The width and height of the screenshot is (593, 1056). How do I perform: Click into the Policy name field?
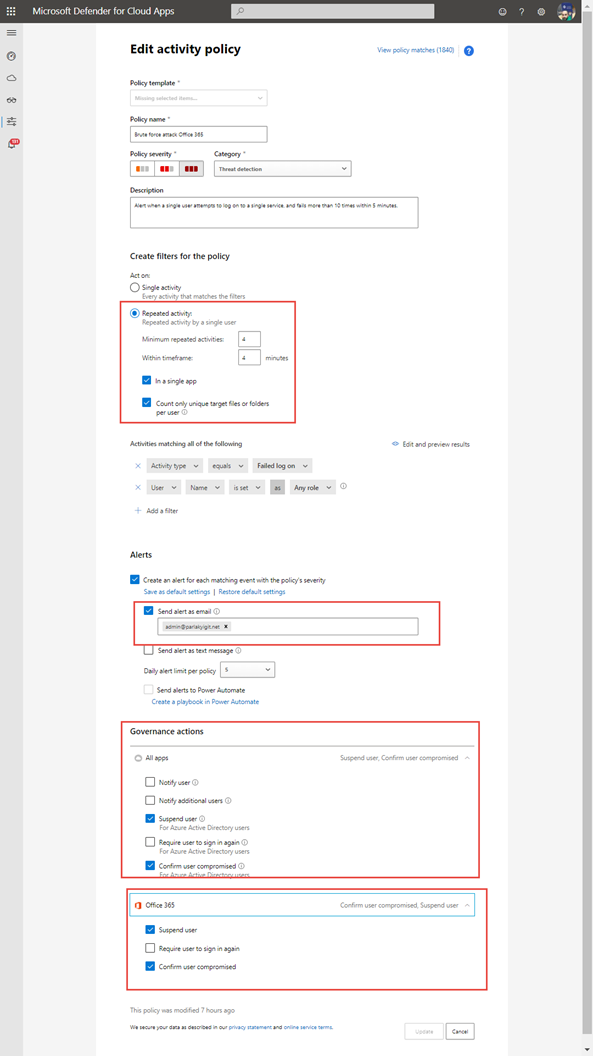199,134
